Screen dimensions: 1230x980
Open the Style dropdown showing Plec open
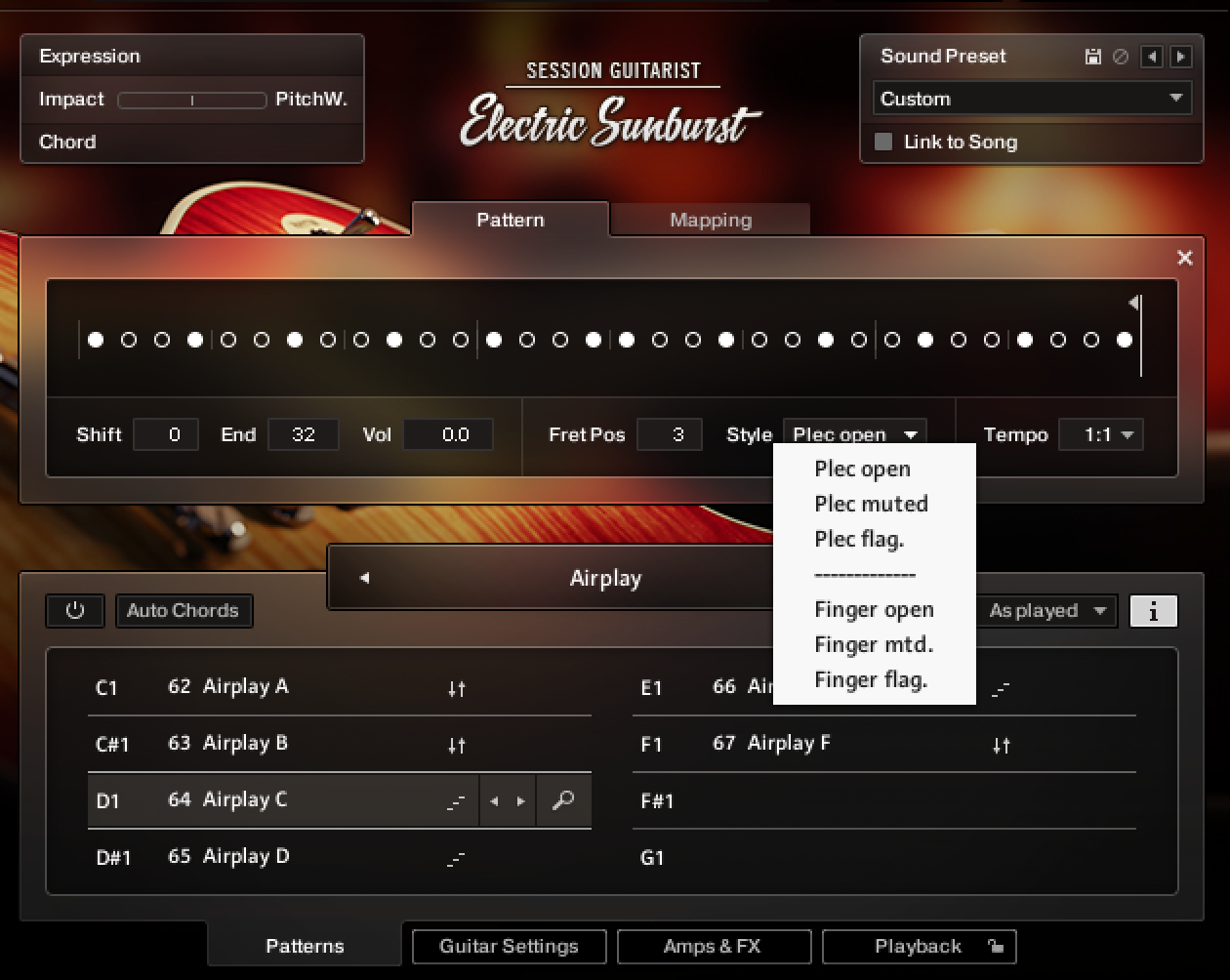tap(855, 434)
